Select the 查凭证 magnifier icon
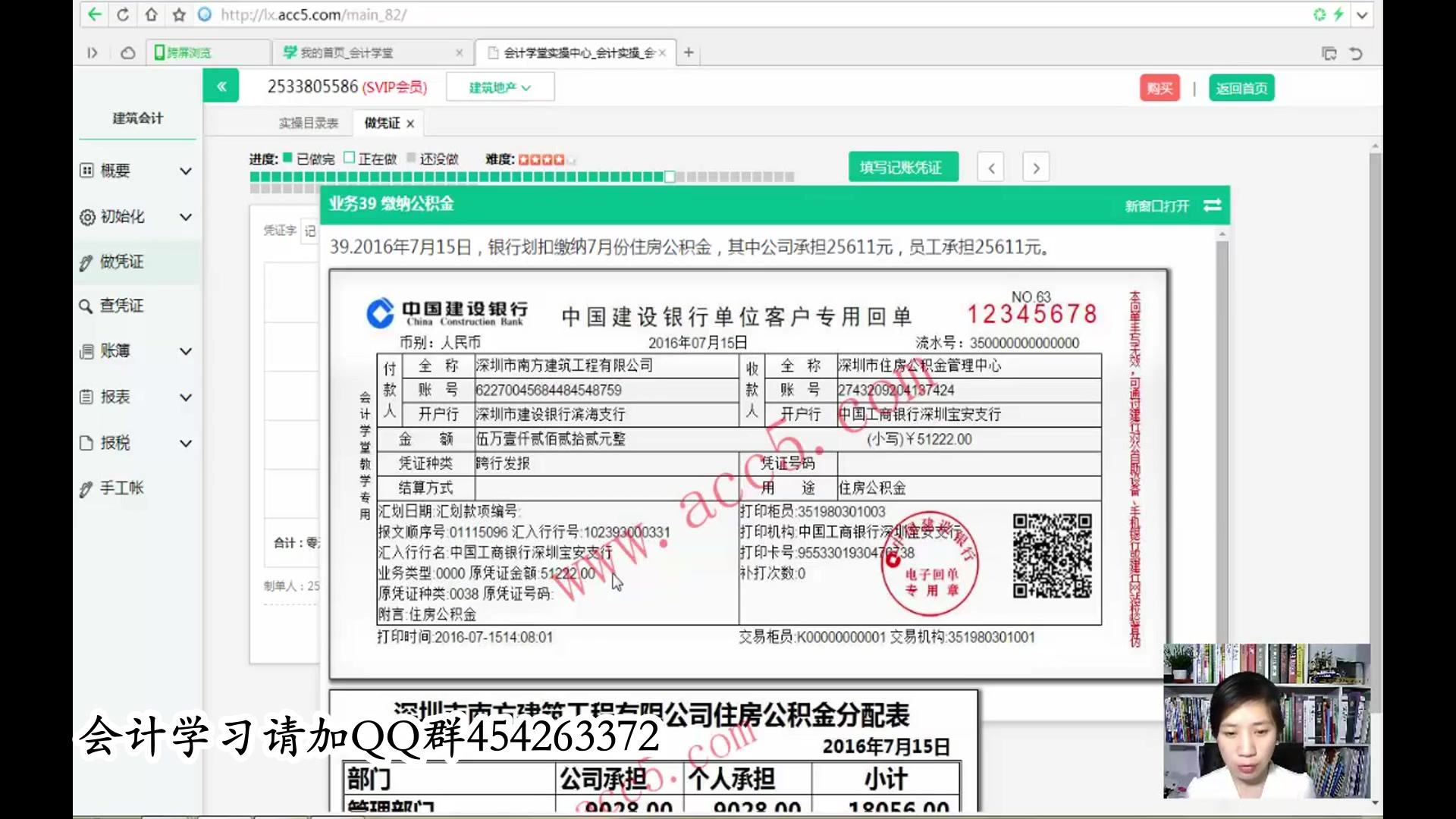The height and width of the screenshot is (819, 1456). coord(87,306)
